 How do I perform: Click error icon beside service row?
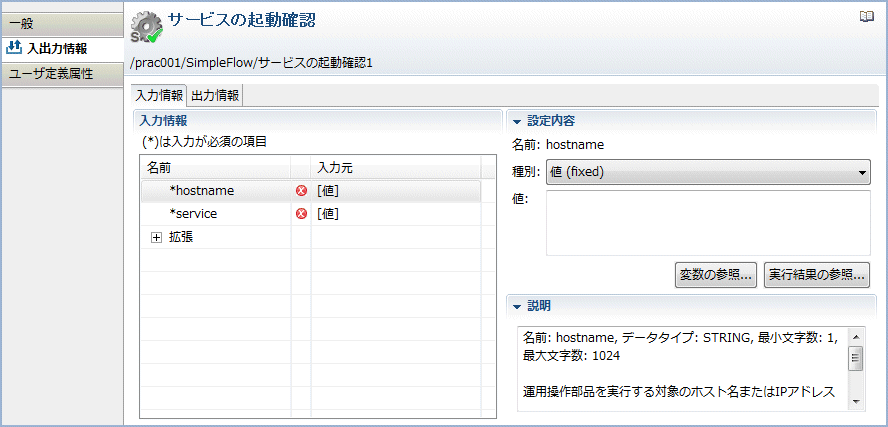[x=302, y=214]
